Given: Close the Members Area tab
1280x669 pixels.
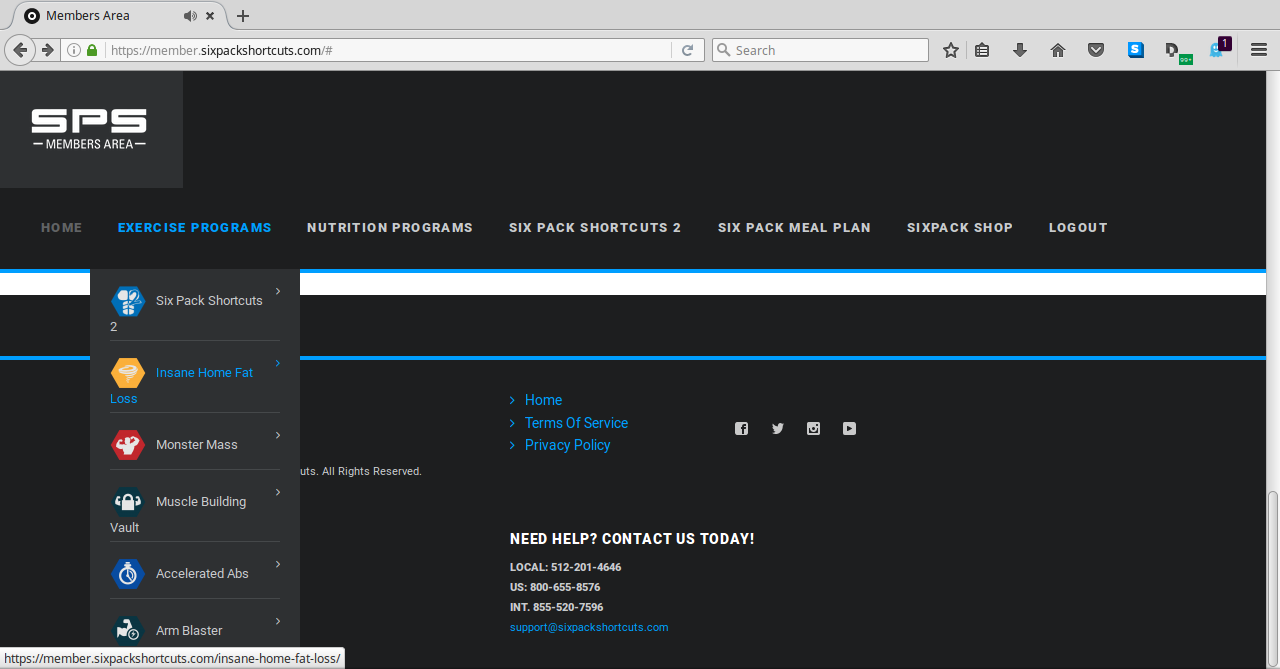Looking at the screenshot, I should [210, 16].
